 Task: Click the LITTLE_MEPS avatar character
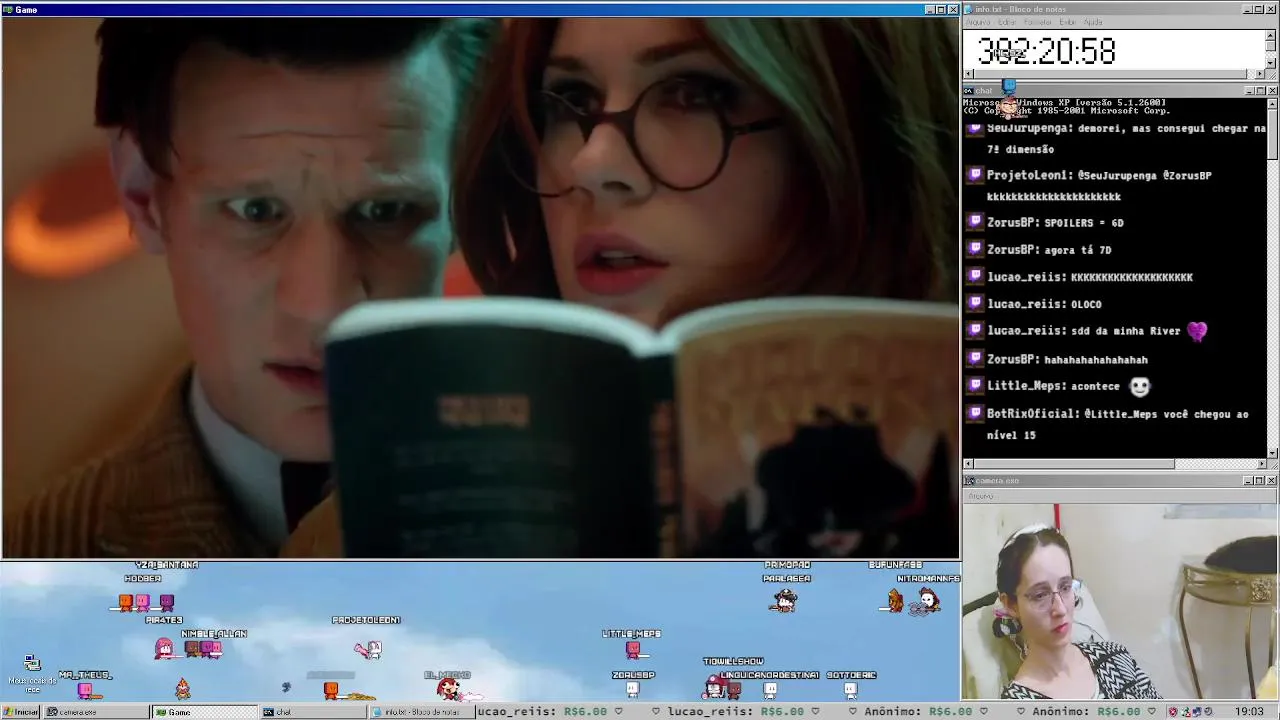pos(632,651)
